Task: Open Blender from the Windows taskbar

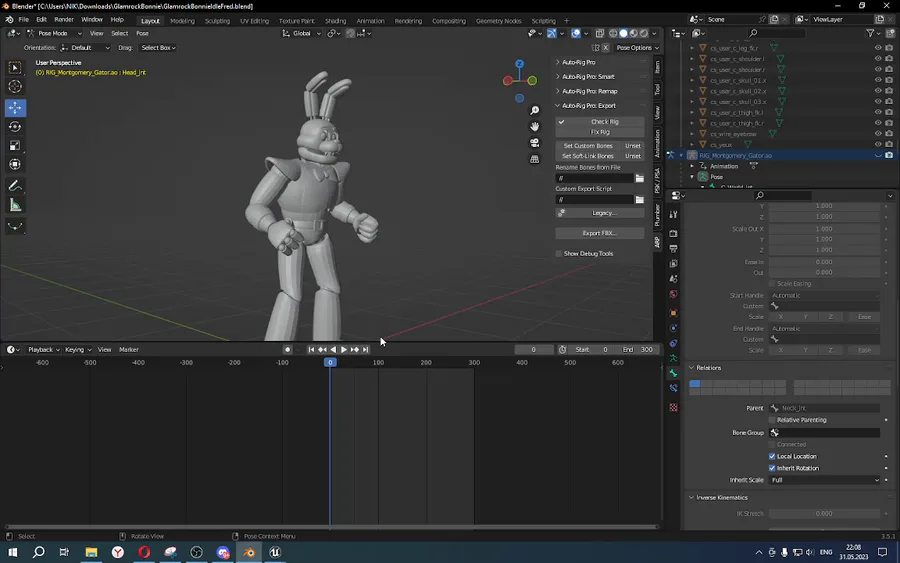Action: tap(249, 552)
